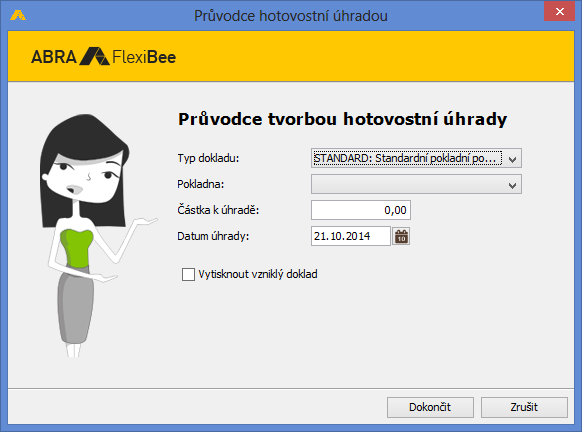Viewport: 582px width, 432px height.
Task: Open the empty Pokladna combo box
Action: (416, 184)
